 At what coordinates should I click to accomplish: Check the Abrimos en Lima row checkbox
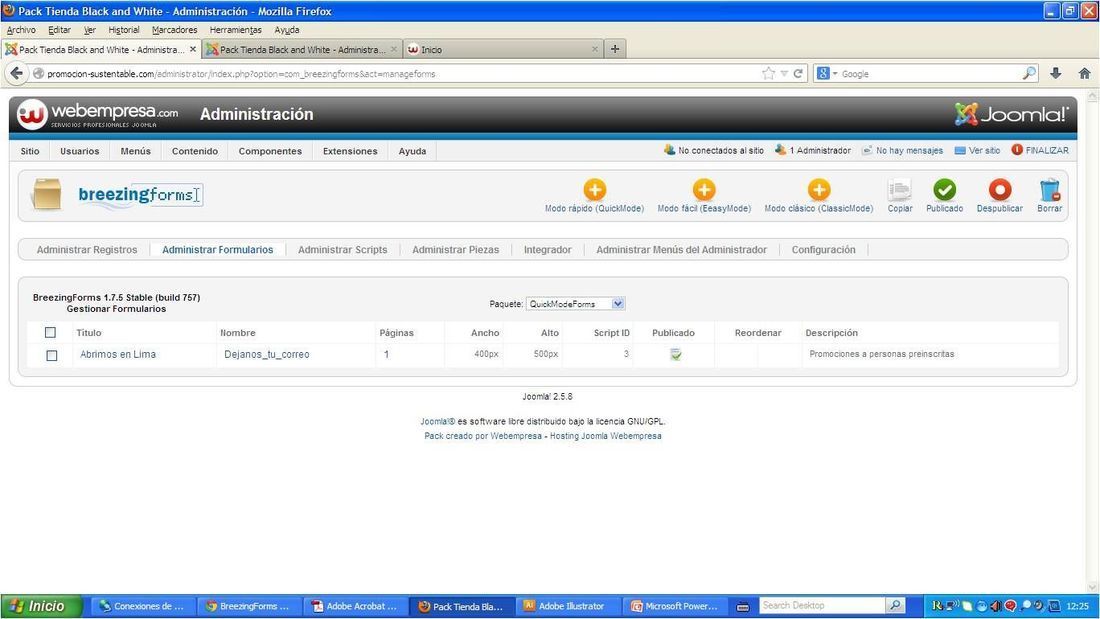coord(52,355)
